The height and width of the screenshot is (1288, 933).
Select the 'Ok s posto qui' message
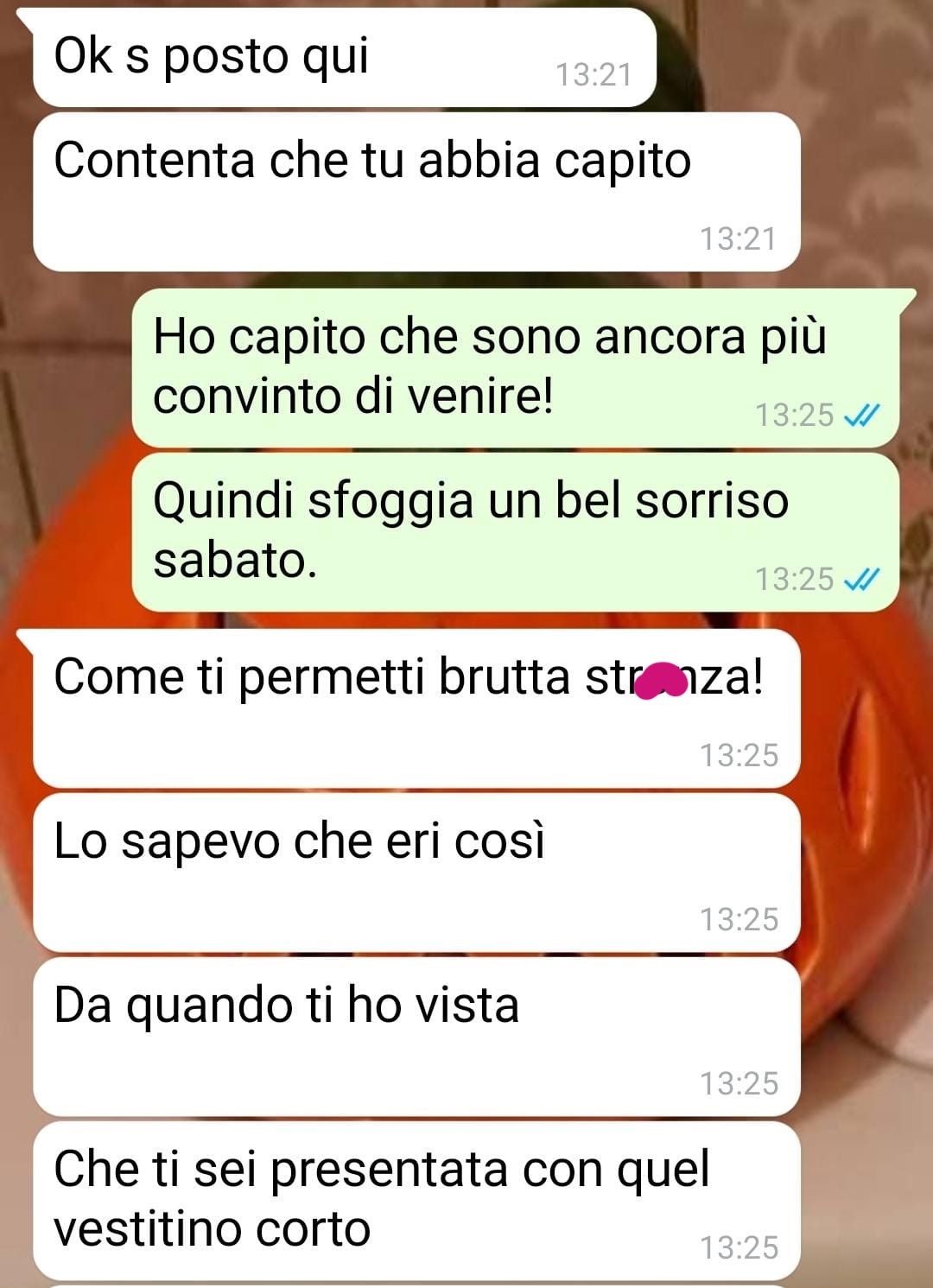[x=345, y=58]
